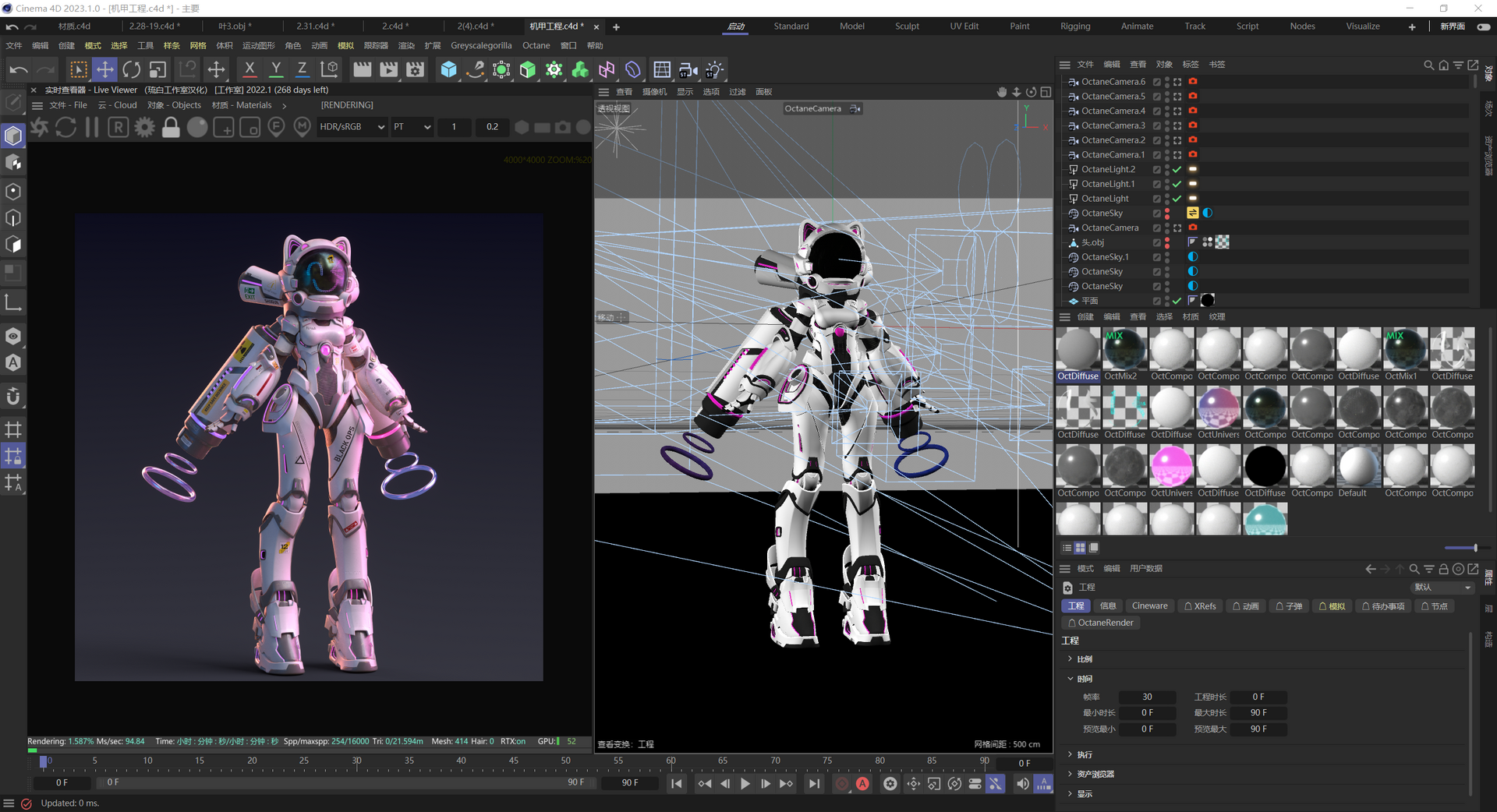Select the Move tool in the top toolbar

coord(104,69)
